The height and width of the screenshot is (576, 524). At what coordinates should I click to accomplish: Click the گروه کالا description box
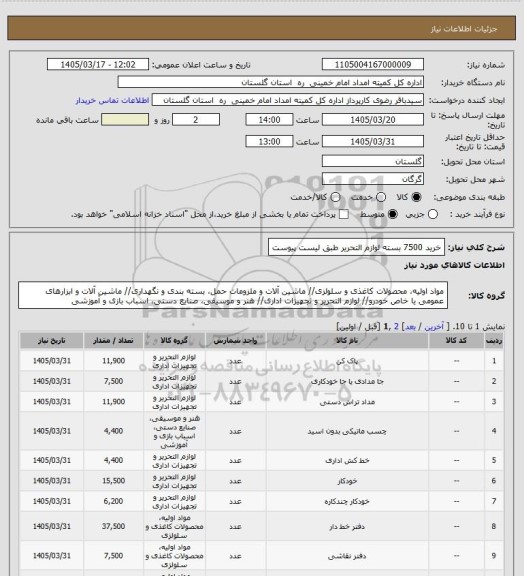click(x=233, y=296)
